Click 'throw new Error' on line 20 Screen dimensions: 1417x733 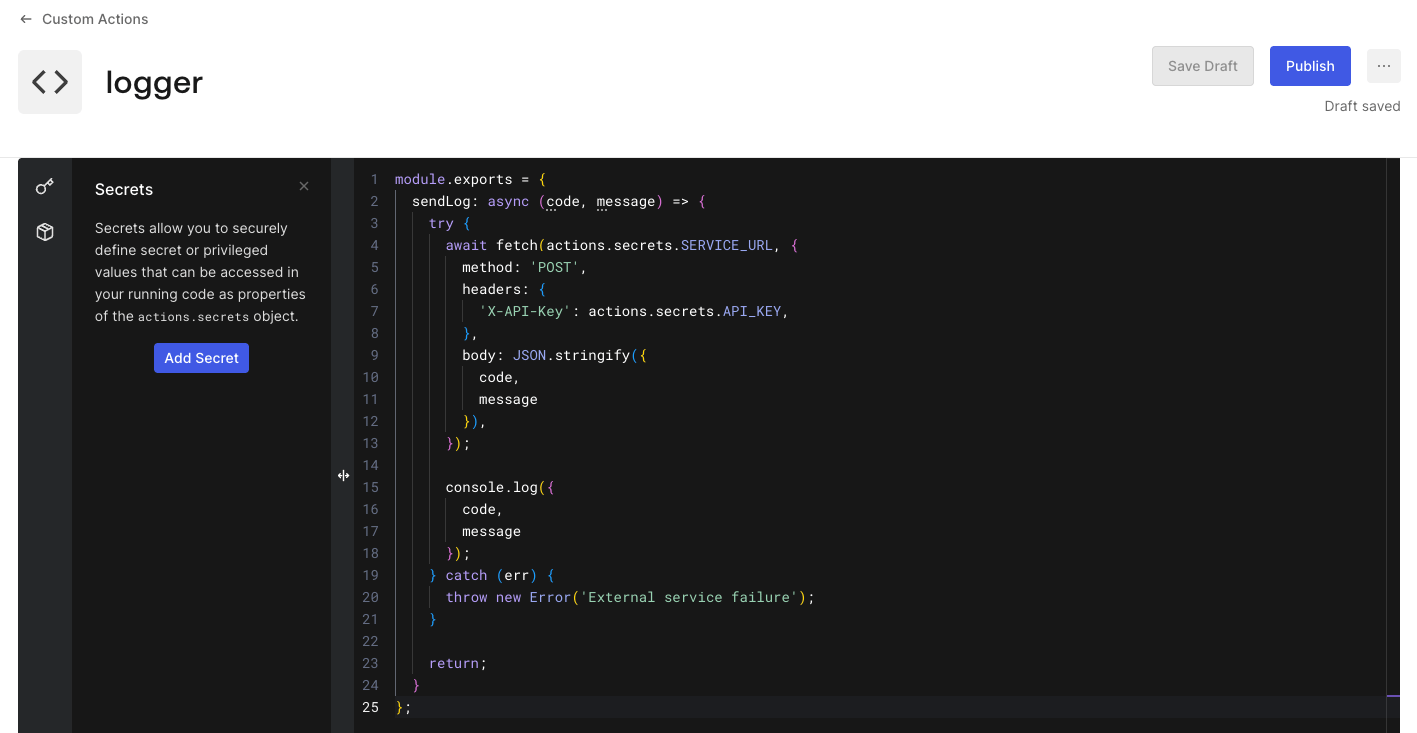point(508,598)
